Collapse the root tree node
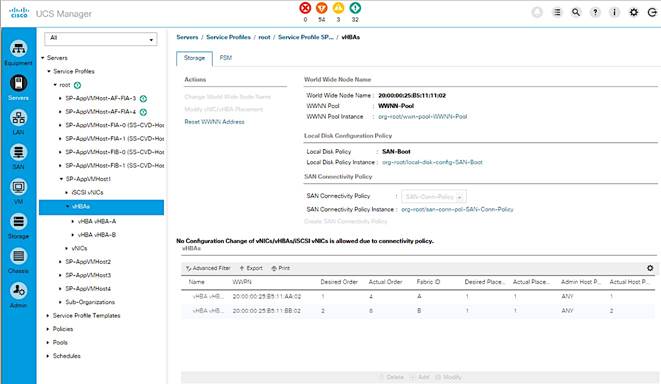 click(55, 85)
